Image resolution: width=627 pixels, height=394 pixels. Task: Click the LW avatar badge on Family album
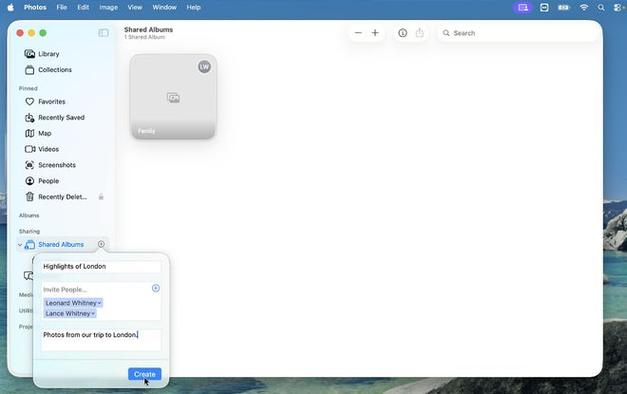(x=204, y=67)
